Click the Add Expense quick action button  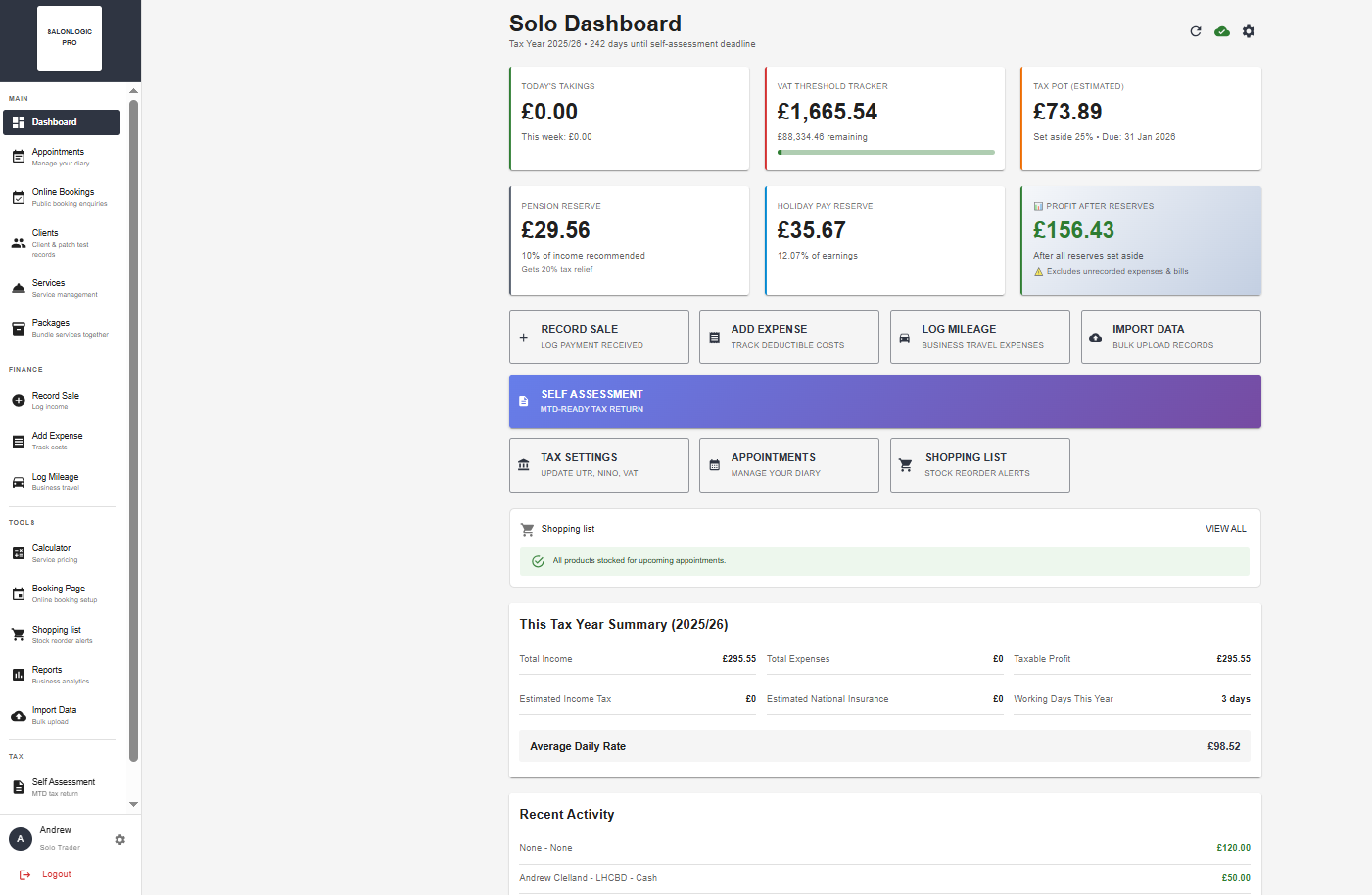[789, 337]
